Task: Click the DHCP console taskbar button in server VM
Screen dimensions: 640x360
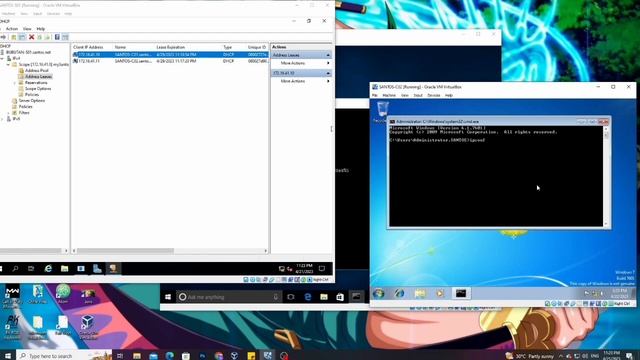Action: (x=113, y=268)
